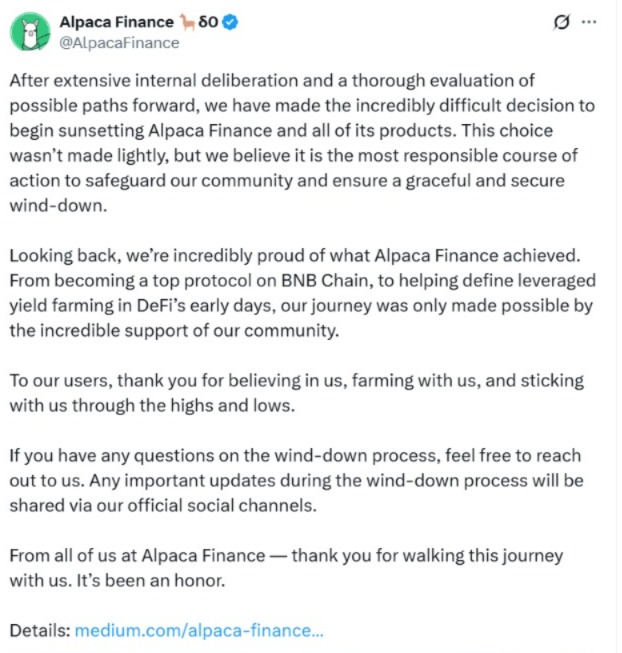The image size is (622, 653).
Task: Click the alpaca emoji next to the name
Action: [x=187, y=20]
